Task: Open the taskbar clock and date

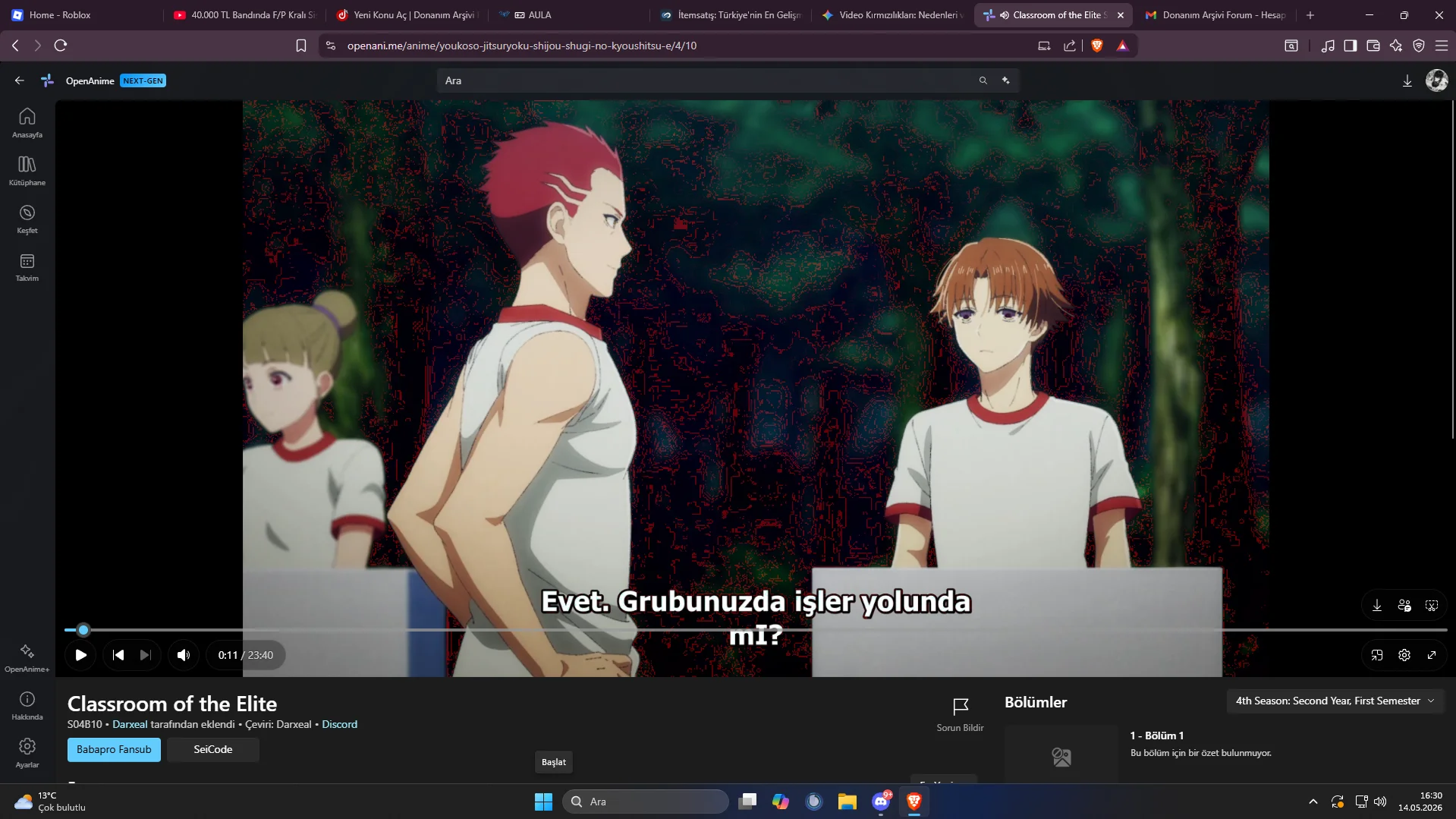Action: 1420,802
